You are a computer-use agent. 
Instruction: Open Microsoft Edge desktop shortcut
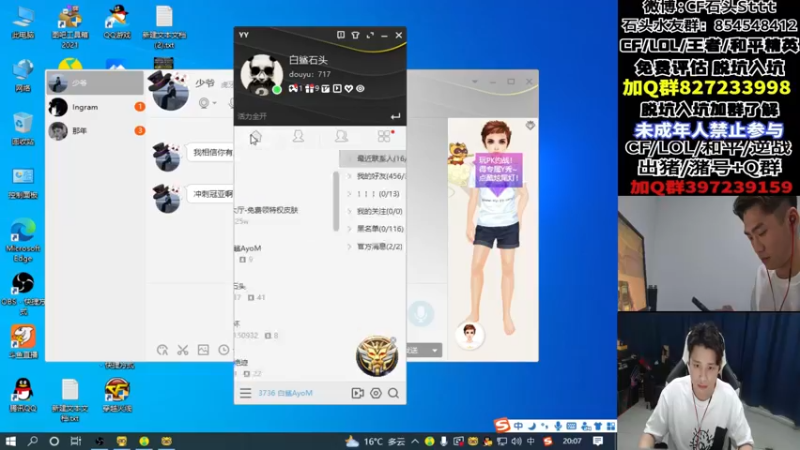tap(23, 240)
